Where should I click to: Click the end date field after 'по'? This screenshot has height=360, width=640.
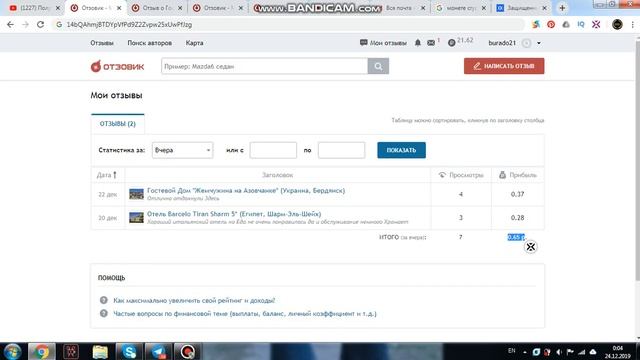(341, 150)
